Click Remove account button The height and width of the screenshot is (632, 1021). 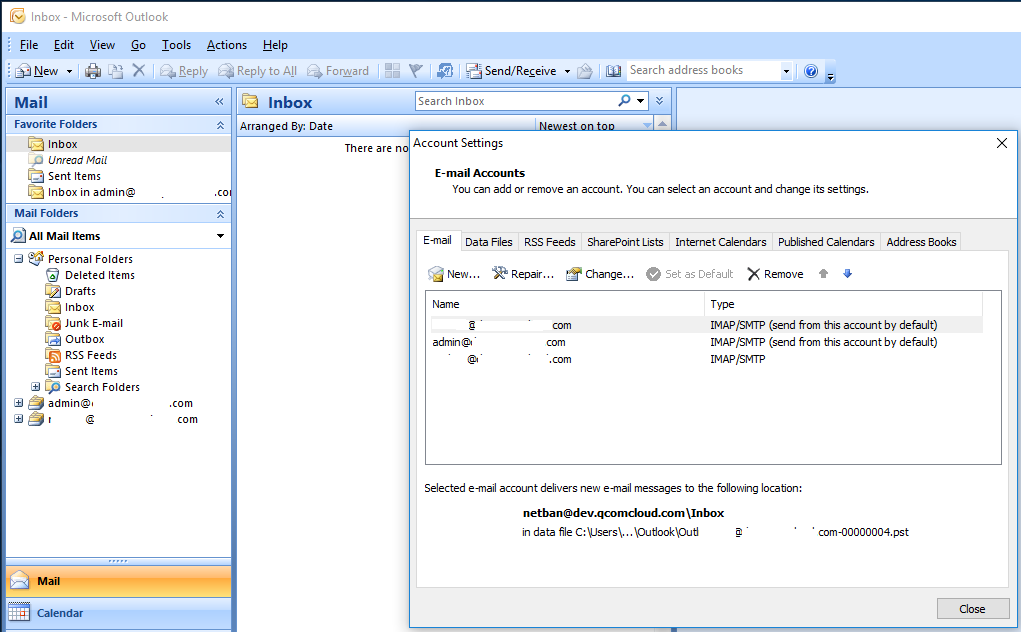click(x=775, y=274)
